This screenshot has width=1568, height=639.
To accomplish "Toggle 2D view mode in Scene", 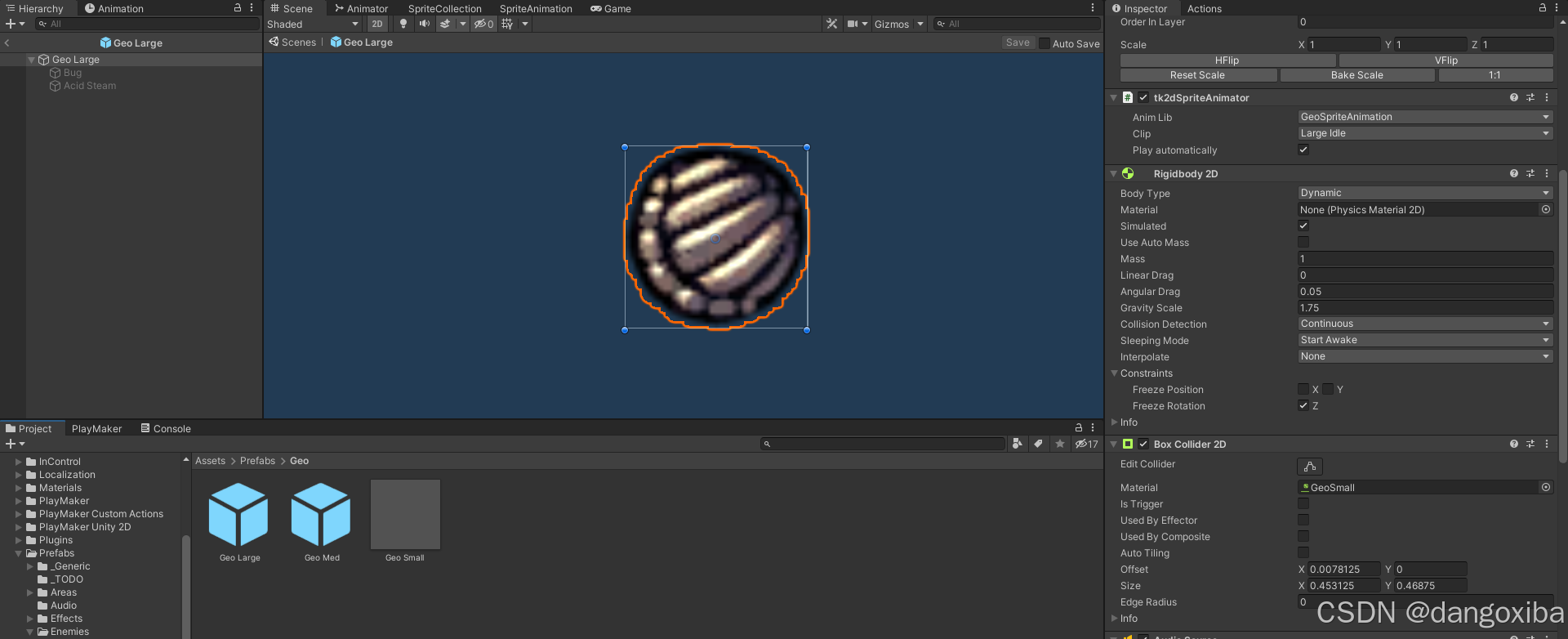I will click(377, 24).
